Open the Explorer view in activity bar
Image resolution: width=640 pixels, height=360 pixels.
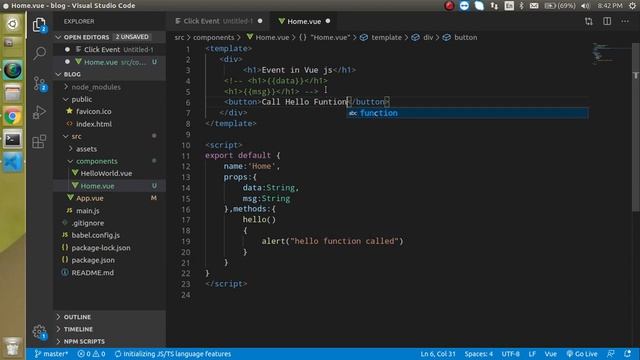coord(39,25)
